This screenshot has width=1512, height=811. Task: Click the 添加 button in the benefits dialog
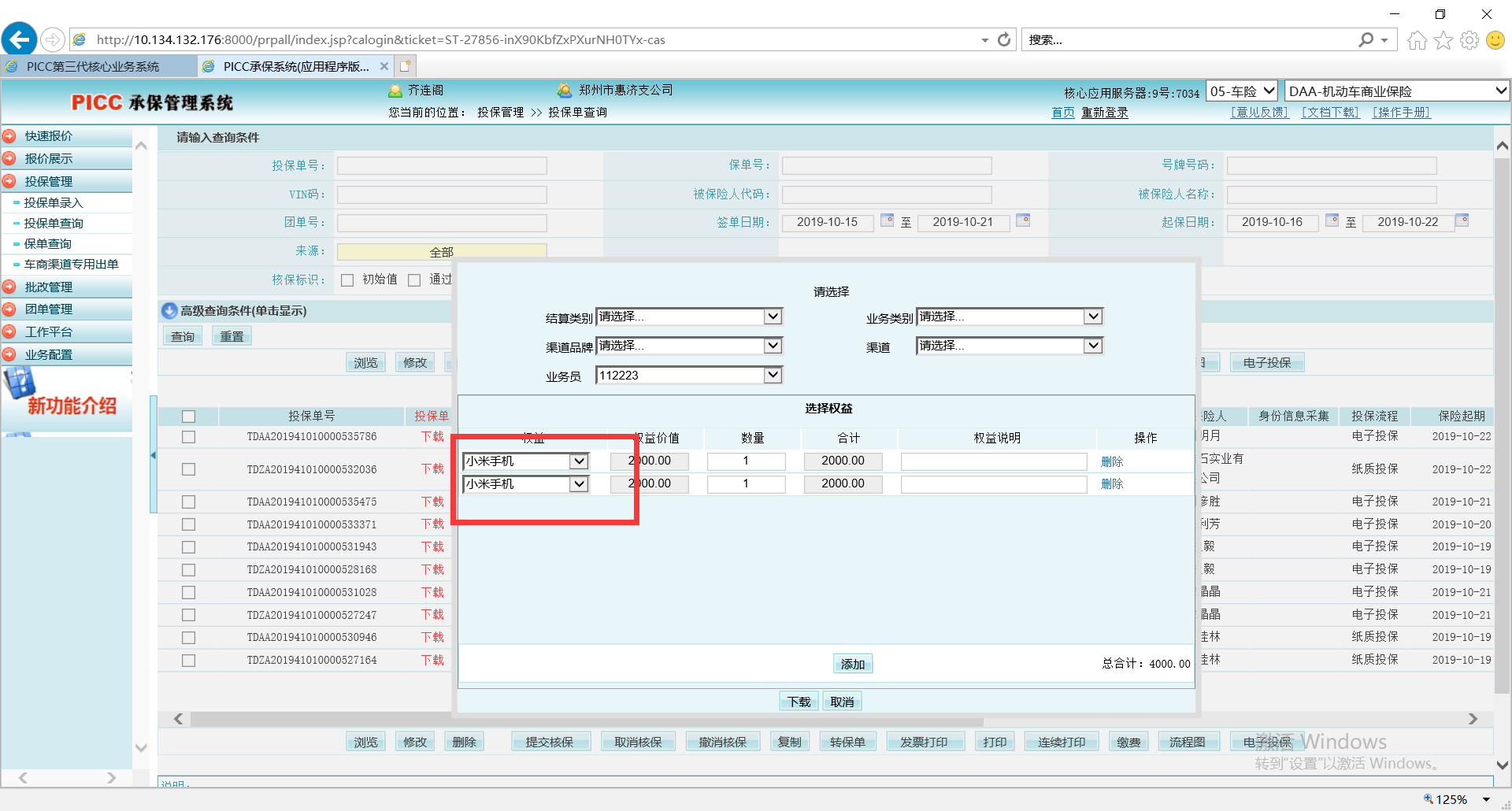[x=852, y=664]
